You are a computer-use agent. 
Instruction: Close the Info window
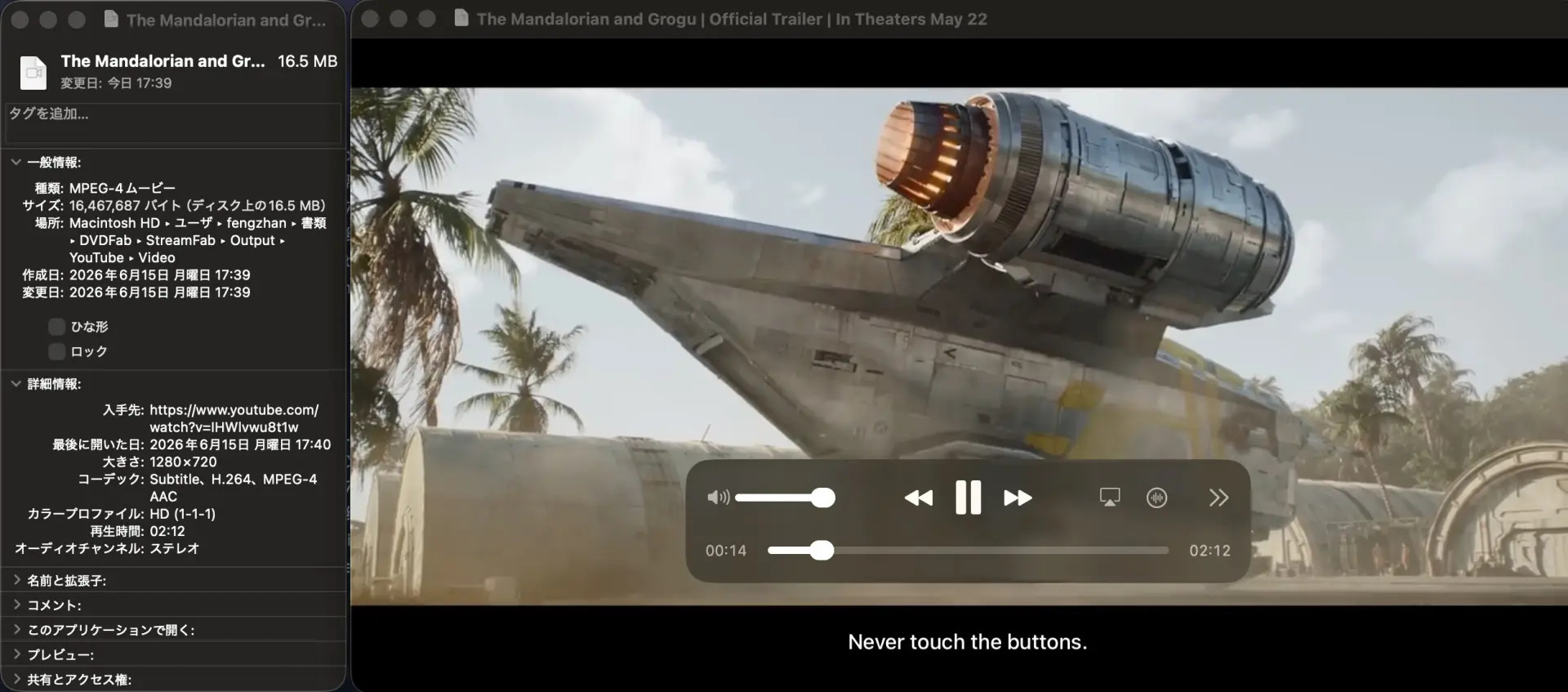(20, 20)
